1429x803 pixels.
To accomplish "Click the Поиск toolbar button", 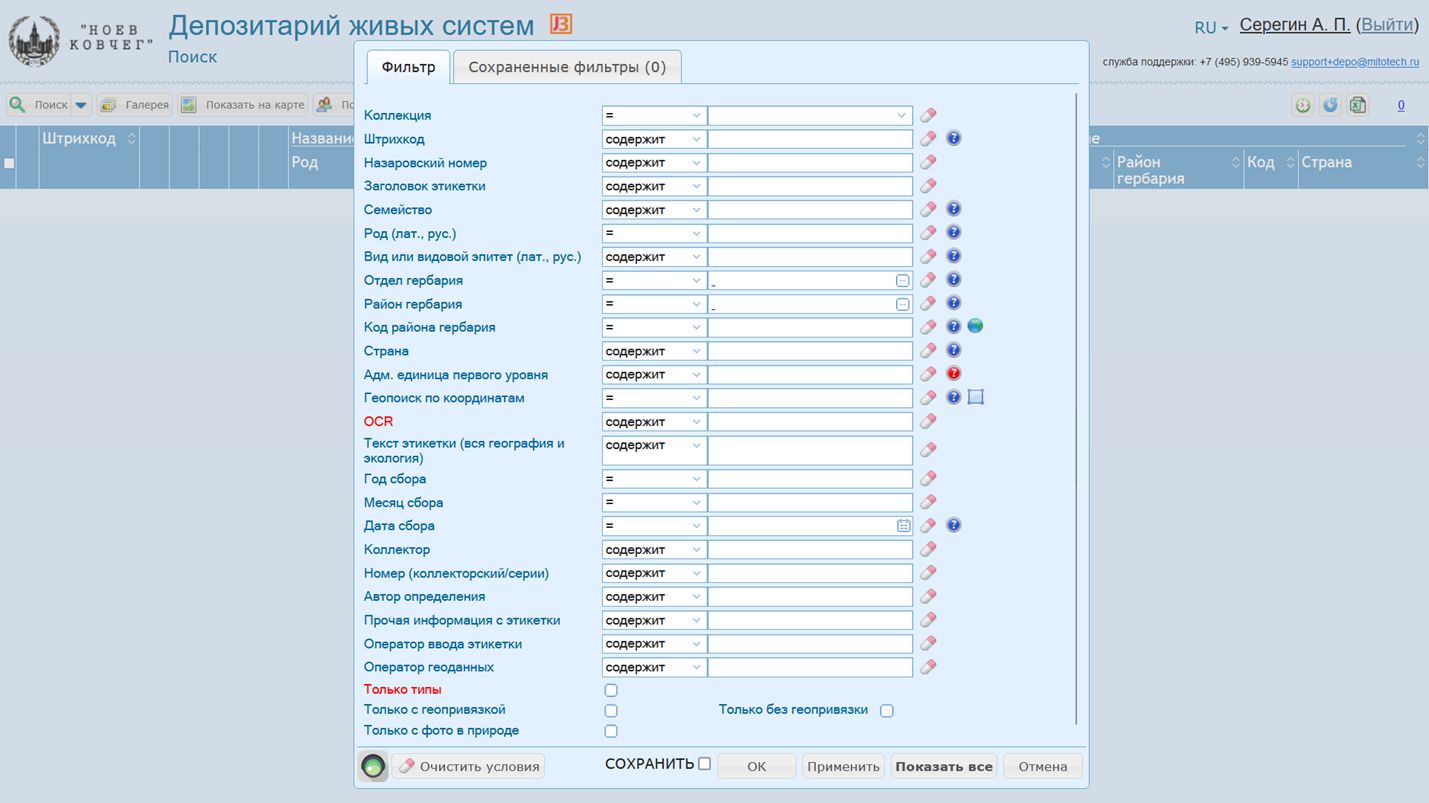I will [39, 105].
